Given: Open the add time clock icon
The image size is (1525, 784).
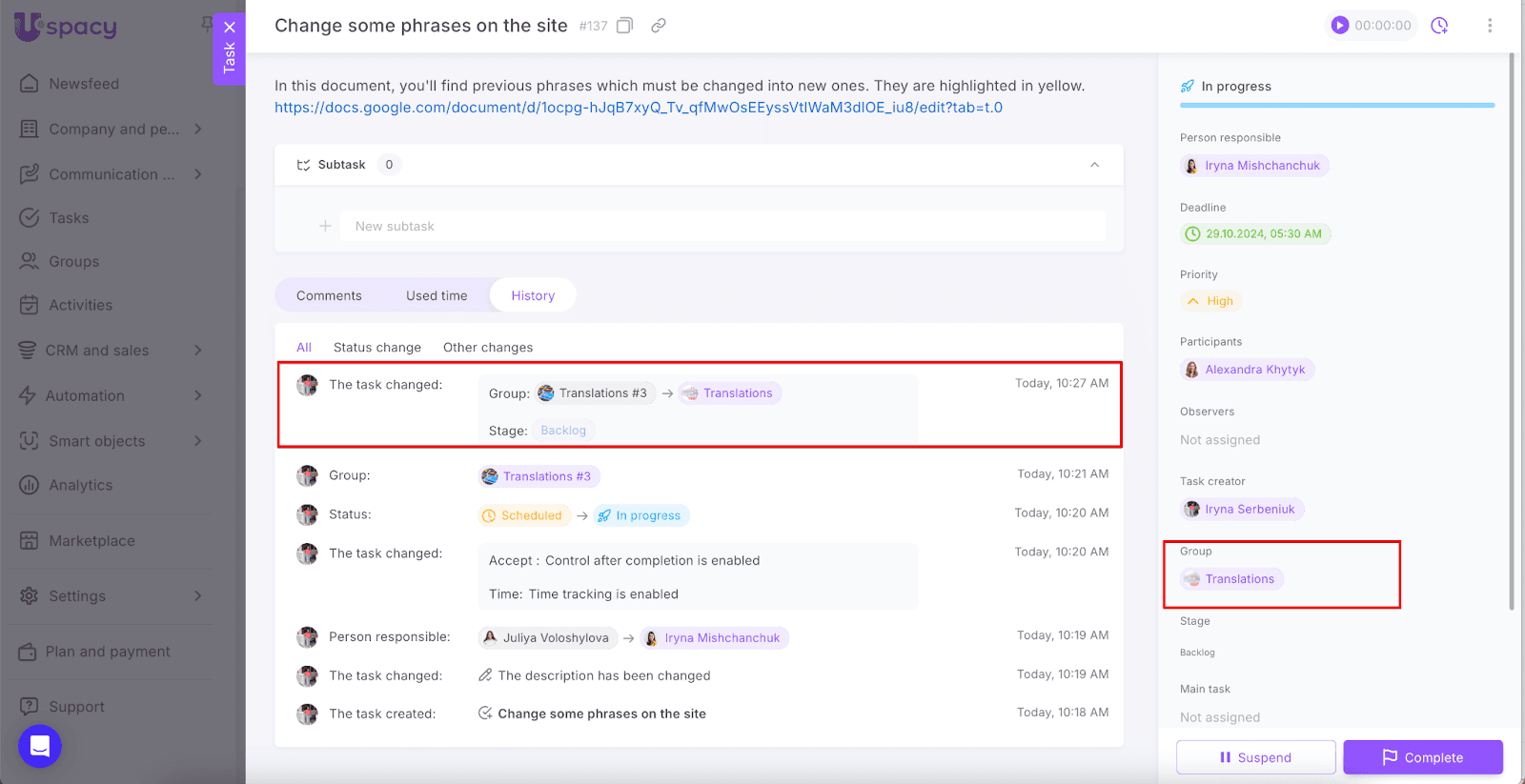Looking at the screenshot, I should point(1439,26).
